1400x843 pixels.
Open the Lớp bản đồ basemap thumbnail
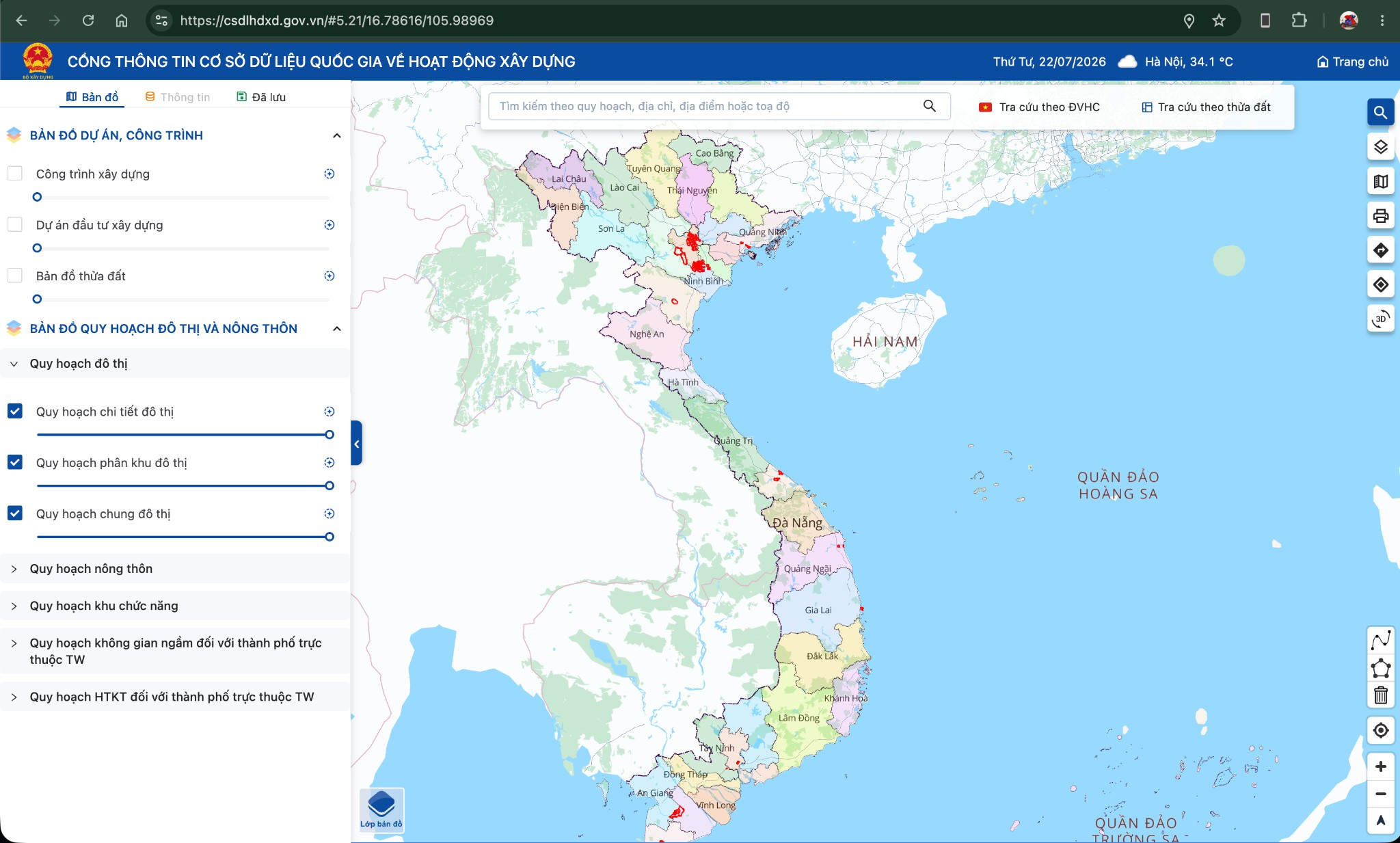click(x=381, y=809)
